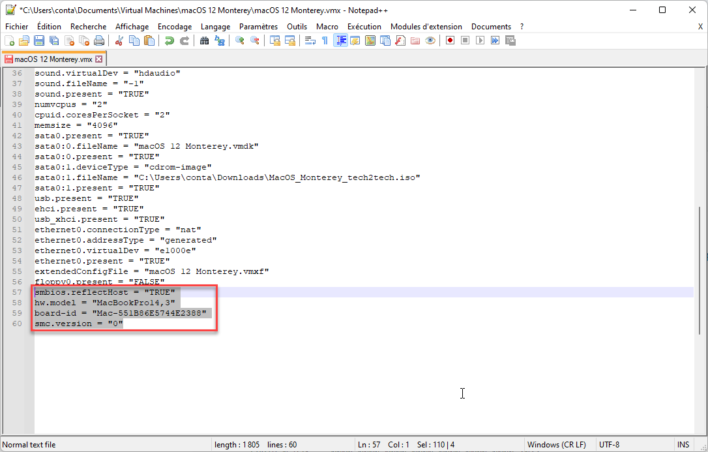The height and width of the screenshot is (452, 708).
Task: Click line number 46 in margin
Action: pyautogui.click(x=17, y=177)
